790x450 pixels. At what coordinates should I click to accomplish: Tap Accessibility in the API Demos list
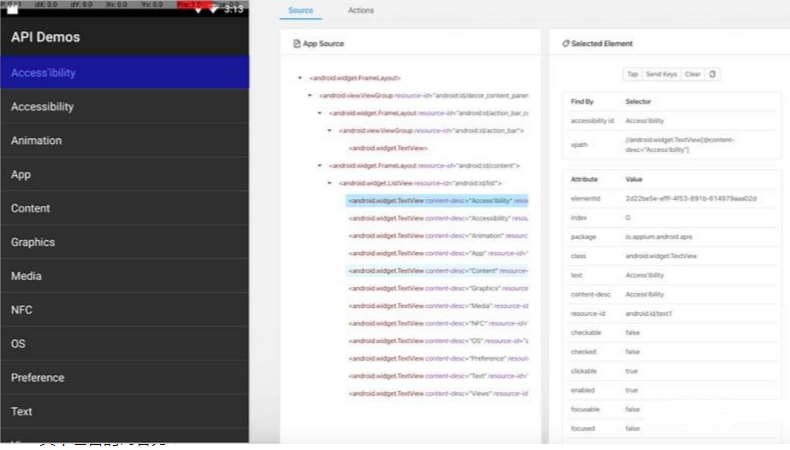(x=124, y=107)
